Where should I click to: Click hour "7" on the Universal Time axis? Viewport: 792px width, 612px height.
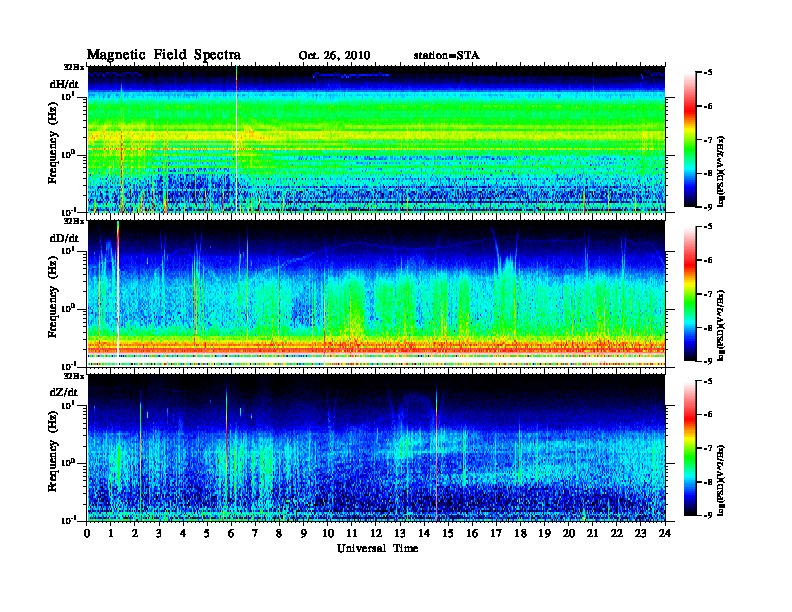pos(256,533)
